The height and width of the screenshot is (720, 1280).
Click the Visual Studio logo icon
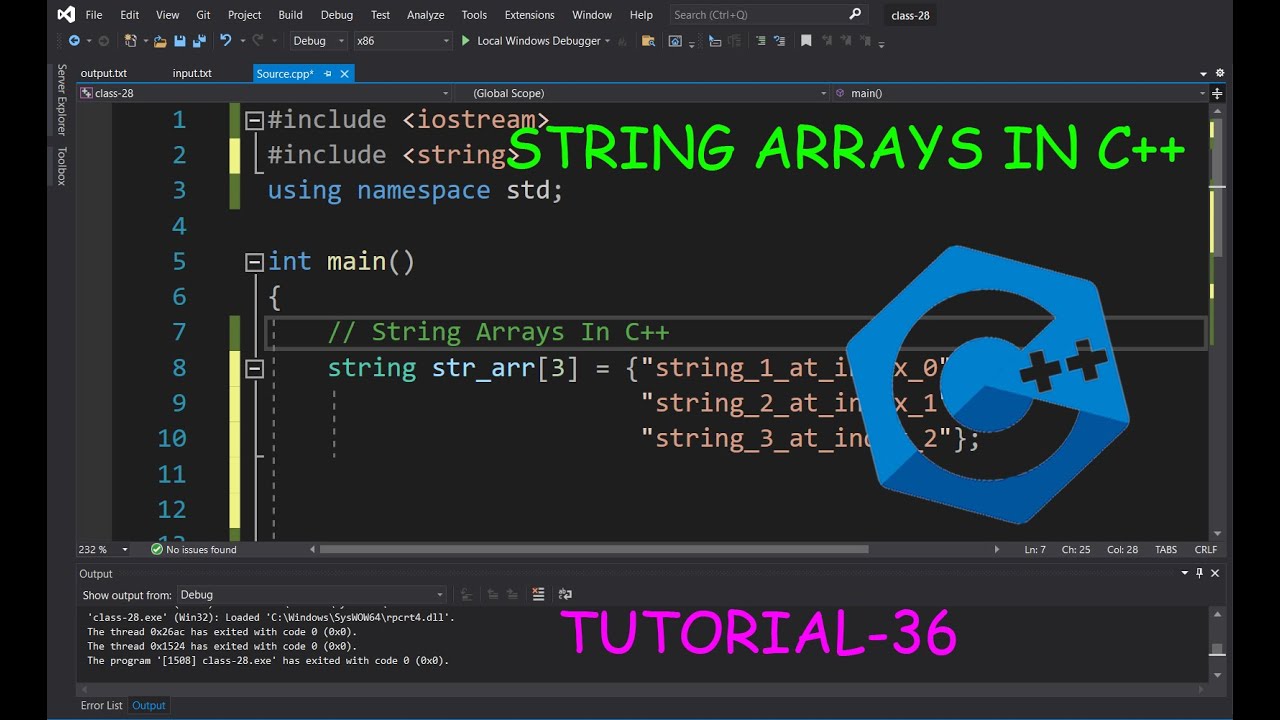(66, 14)
